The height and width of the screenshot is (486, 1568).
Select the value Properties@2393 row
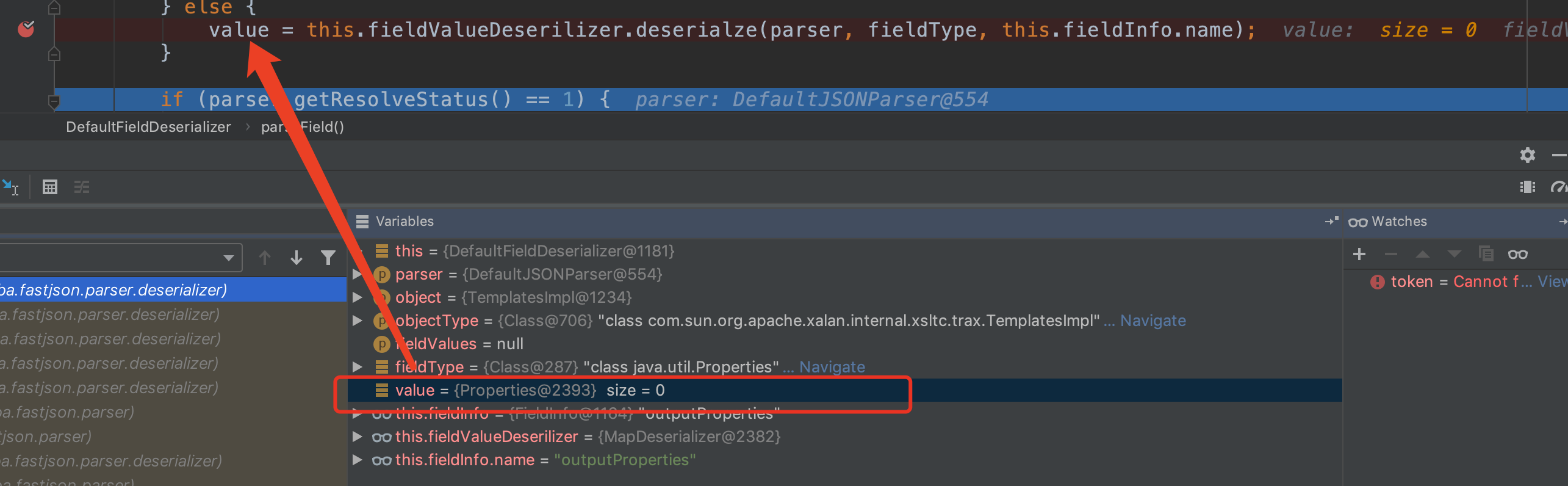coord(844,390)
